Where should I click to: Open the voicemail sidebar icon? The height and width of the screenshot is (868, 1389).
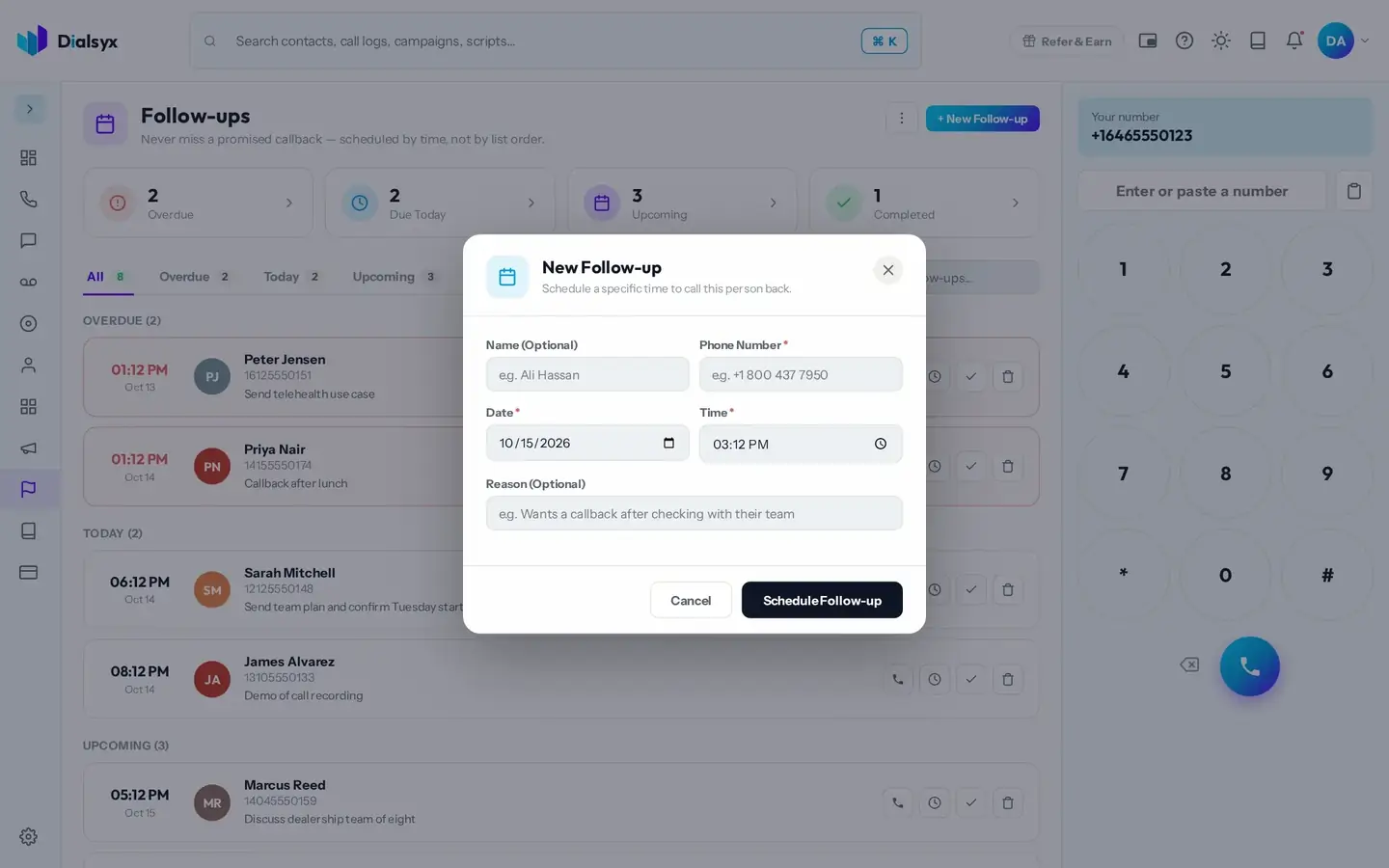(x=28, y=282)
